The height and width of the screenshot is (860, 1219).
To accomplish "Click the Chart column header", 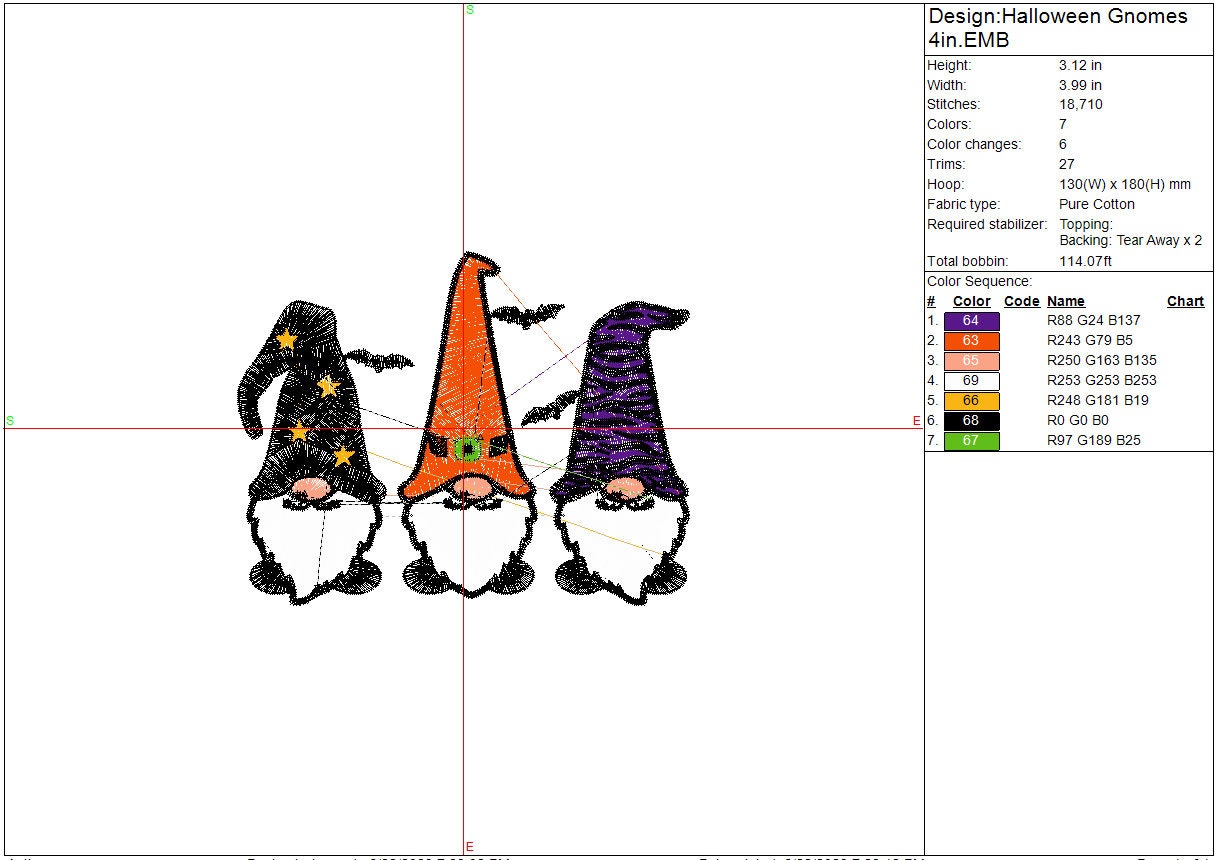I will coord(1185,301).
